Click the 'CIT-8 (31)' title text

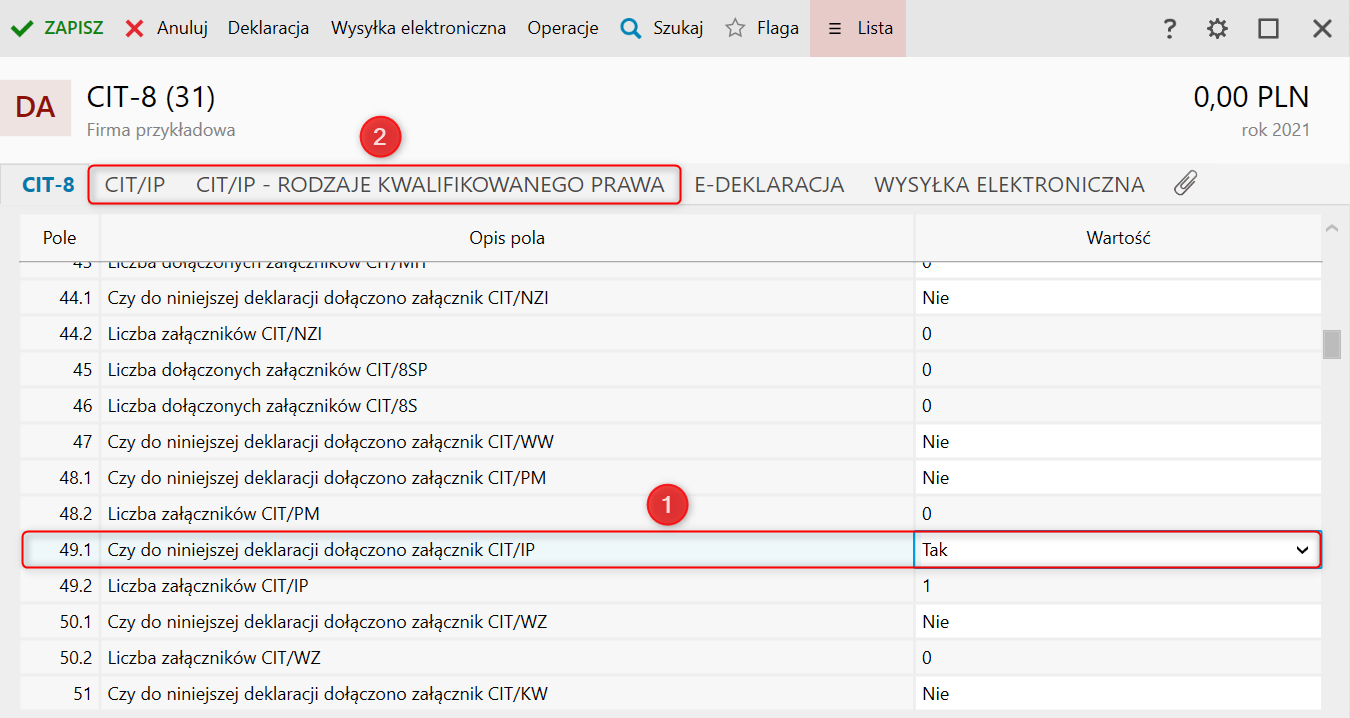tap(151, 97)
